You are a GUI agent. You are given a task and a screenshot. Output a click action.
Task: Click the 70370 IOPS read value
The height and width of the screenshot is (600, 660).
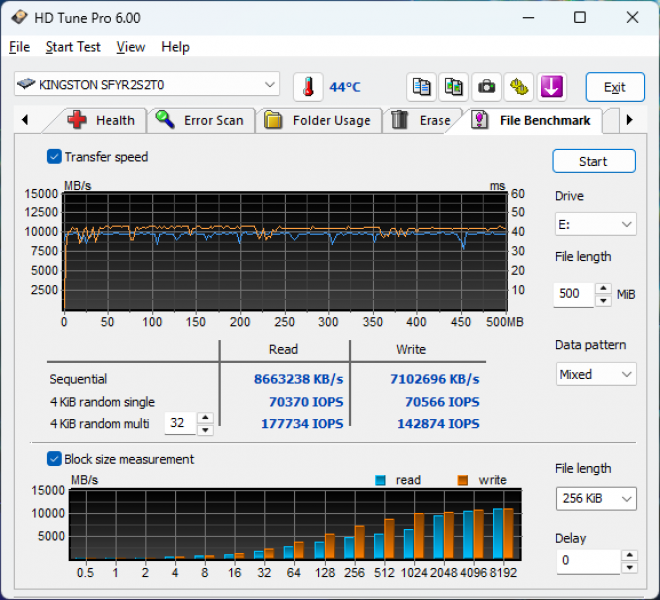(x=306, y=402)
